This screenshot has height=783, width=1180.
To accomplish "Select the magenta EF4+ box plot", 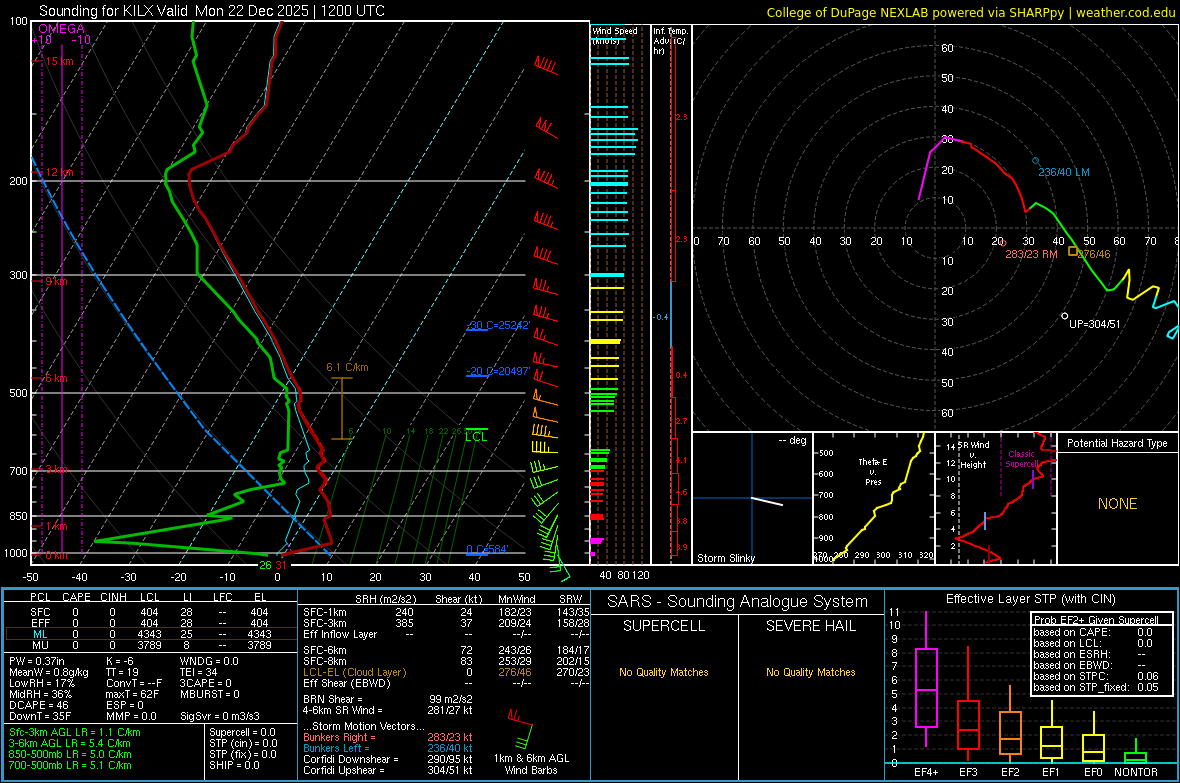I will [926, 679].
